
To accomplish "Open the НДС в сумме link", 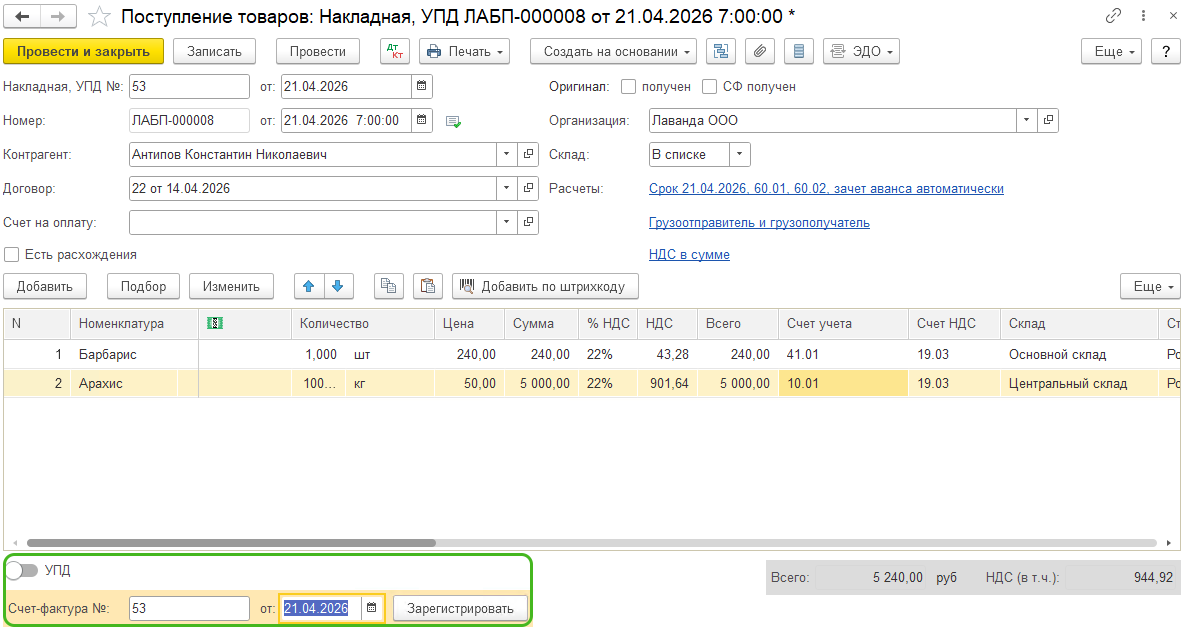I will coord(689,255).
